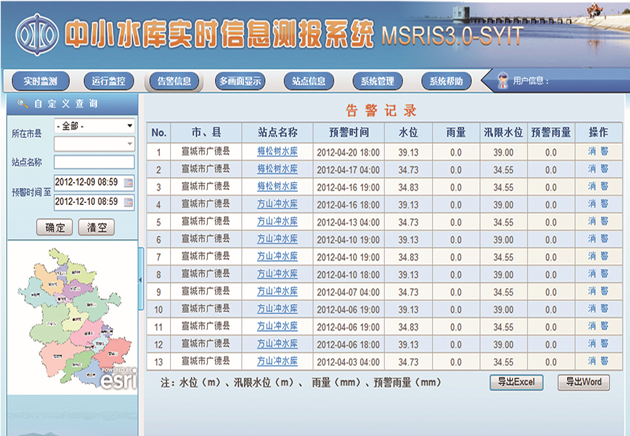The image size is (630, 436).
Task: Go to the 站点信息 tab
Action: (x=309, y=81)
